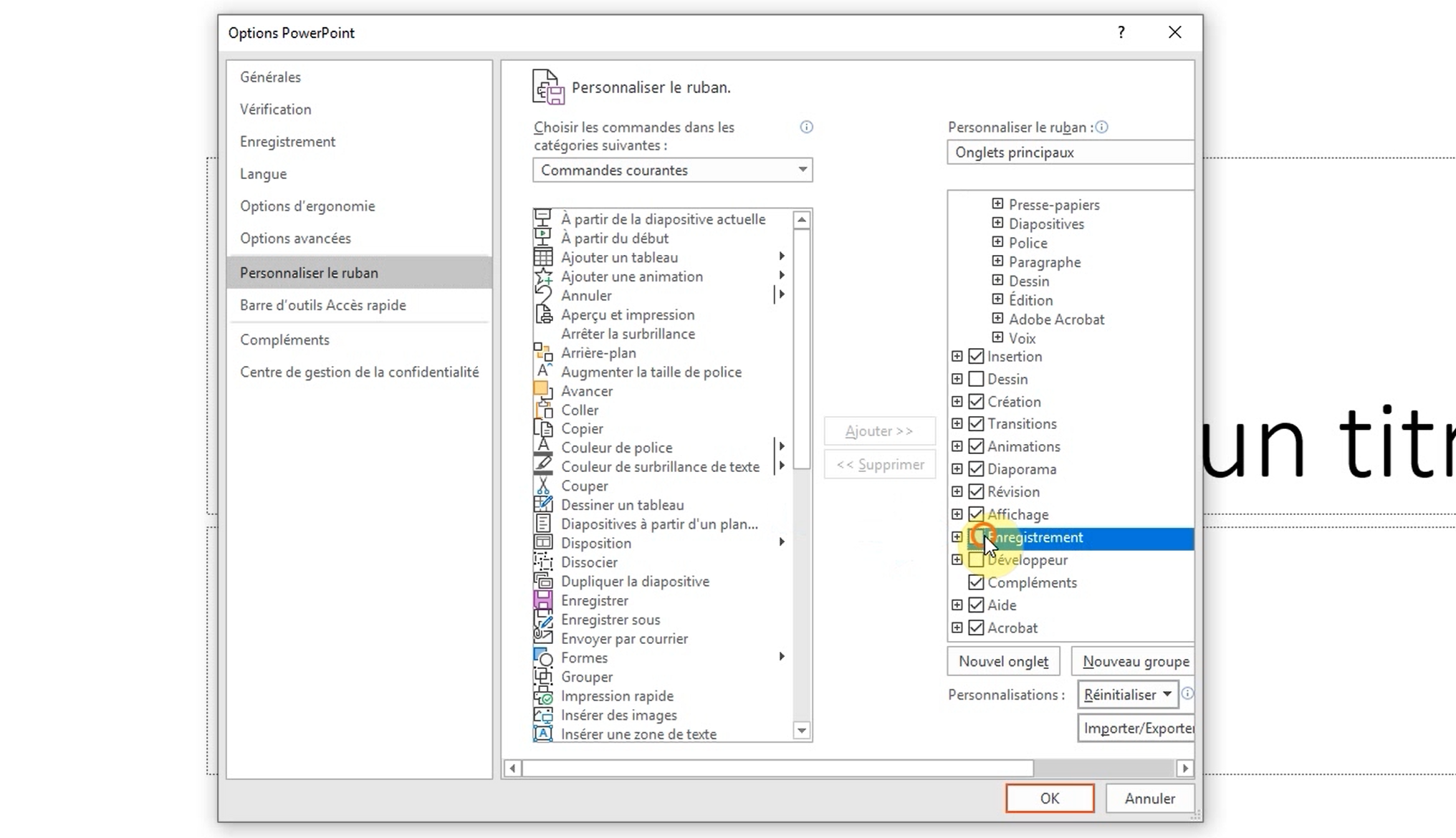Click the Disposition layout icon

tap(543, 543)
